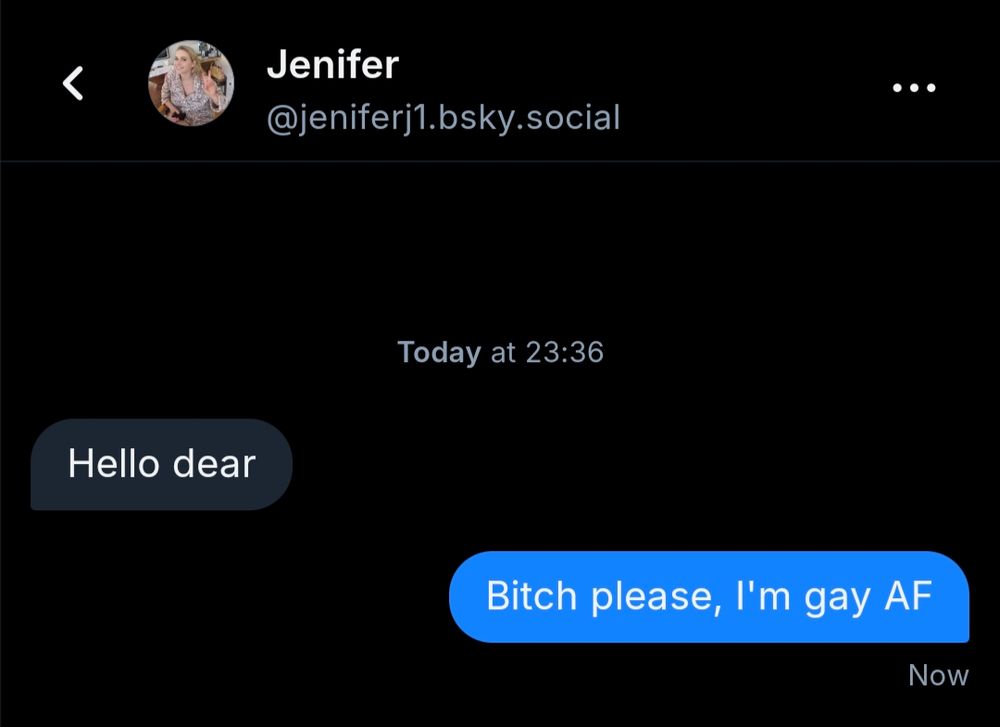This screenshot has height=727, width=1000.
Task: Click "dear" inside the incoming message
Action: click(214, 464)
